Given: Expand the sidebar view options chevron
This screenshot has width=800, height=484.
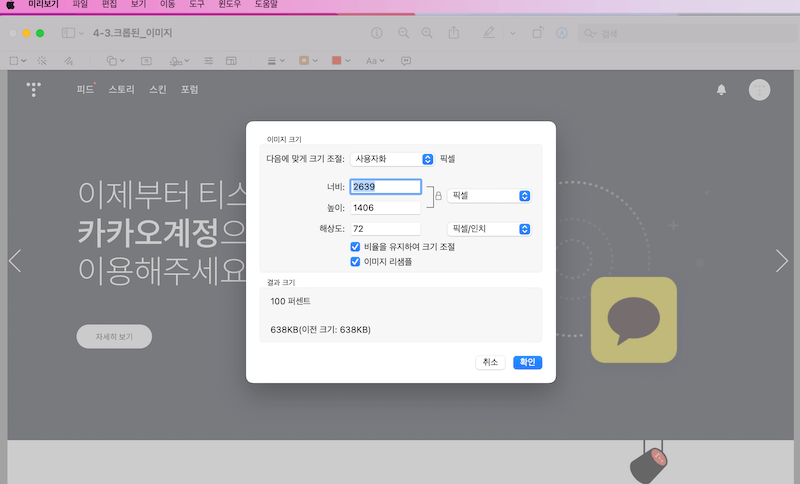Looking at the screenshot, I should click(x=81, y=33).
